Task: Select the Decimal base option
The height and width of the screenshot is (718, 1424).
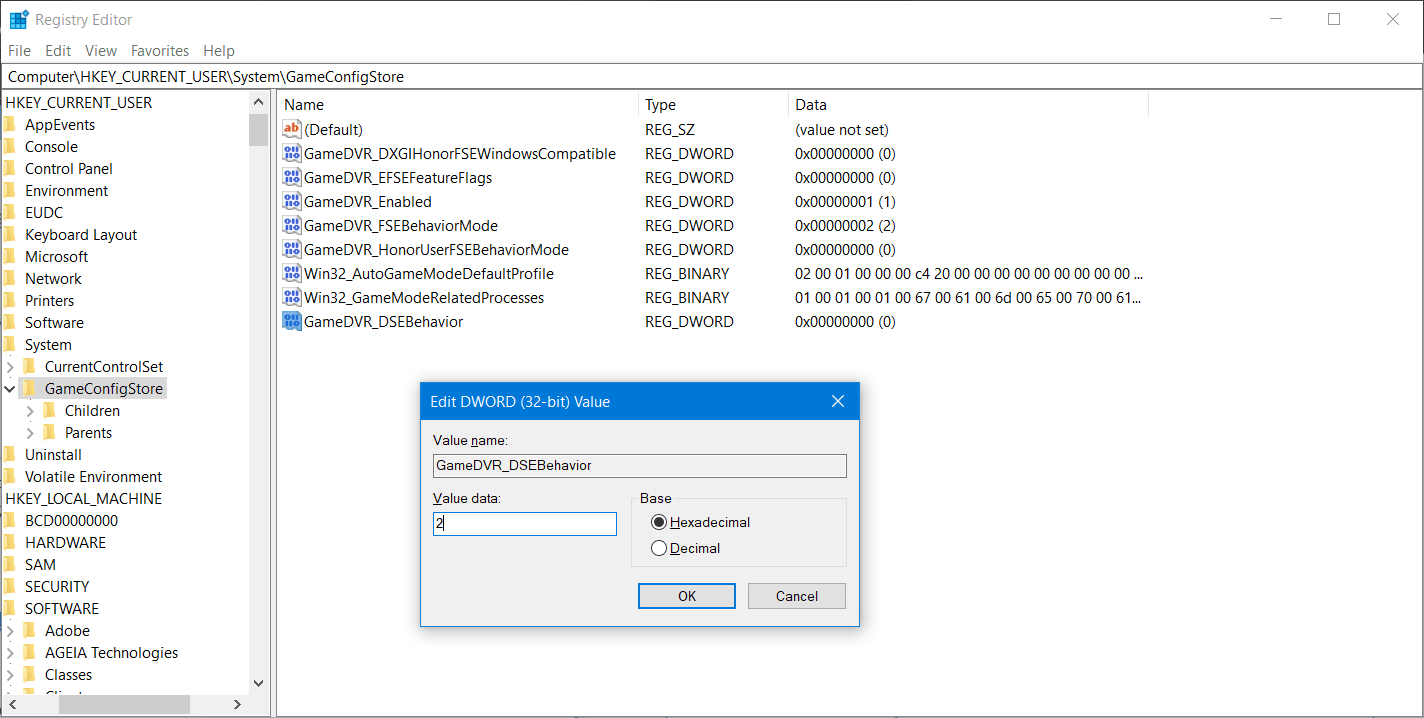Action: tap(659, 548)
